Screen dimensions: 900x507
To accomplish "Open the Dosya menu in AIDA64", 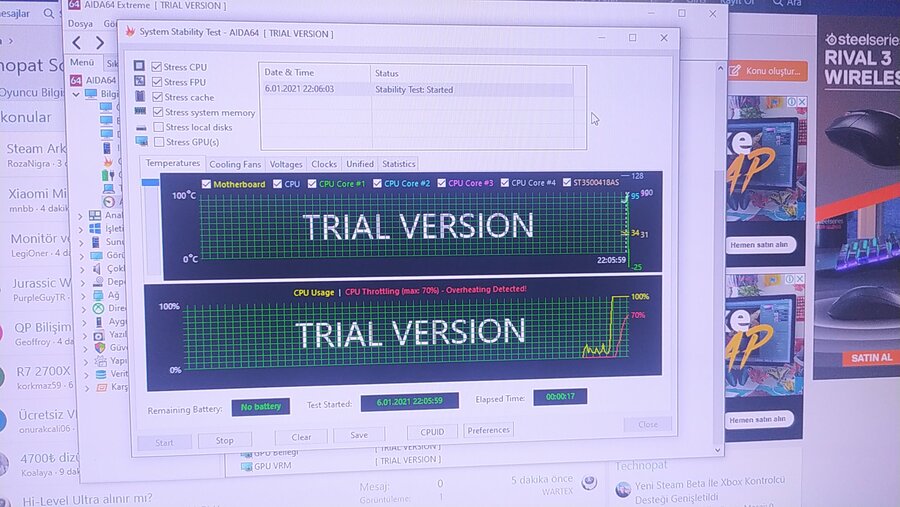I will click(80, 24).
